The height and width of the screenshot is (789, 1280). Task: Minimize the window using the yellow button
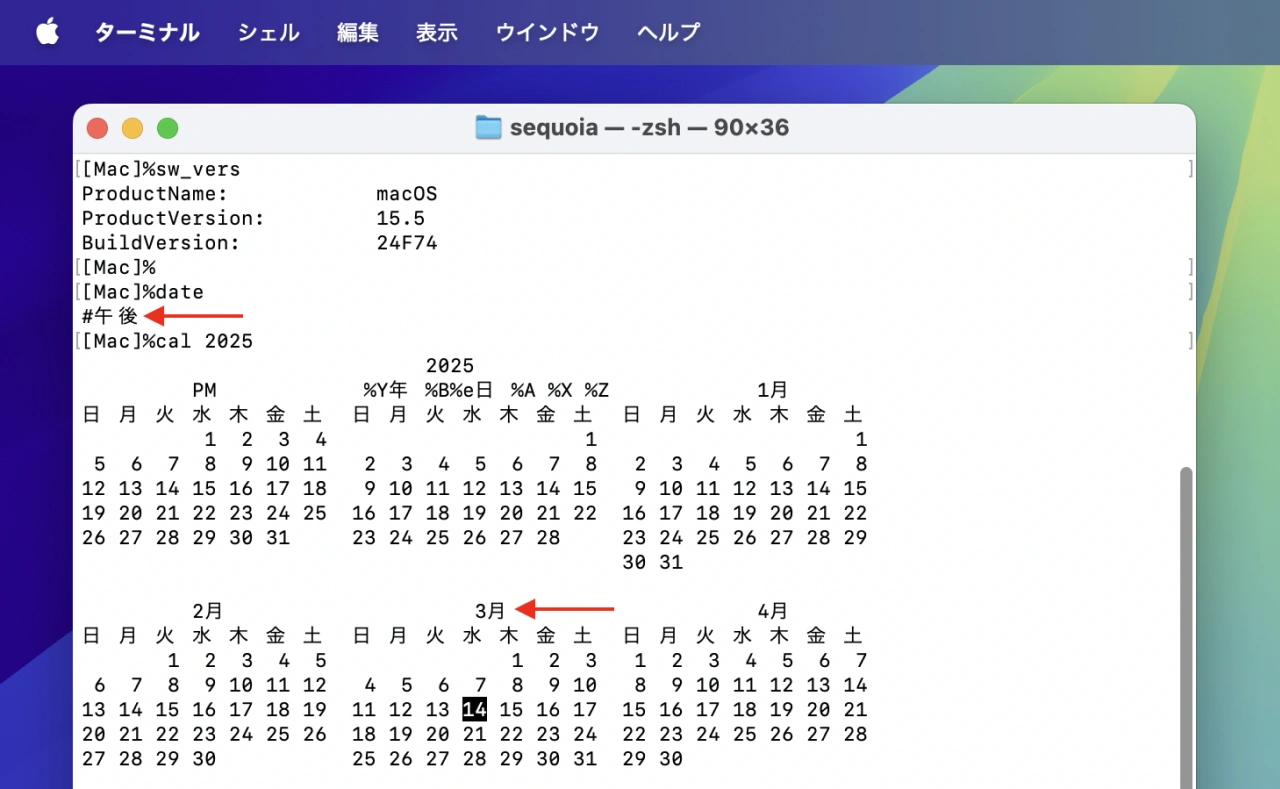(x=132, y=128)
